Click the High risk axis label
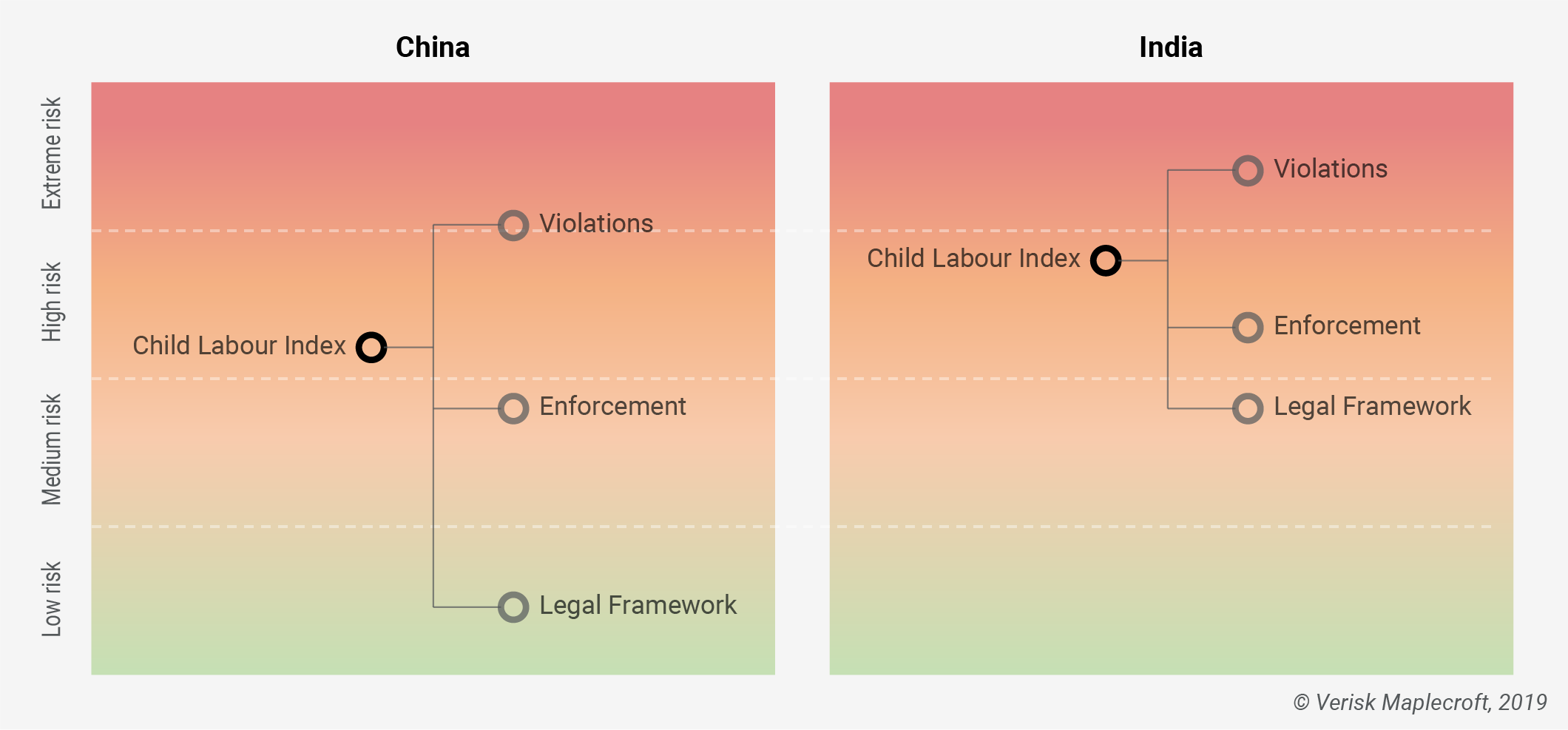Viewport: 1568px width, 730px height. (x=51, y=302)
